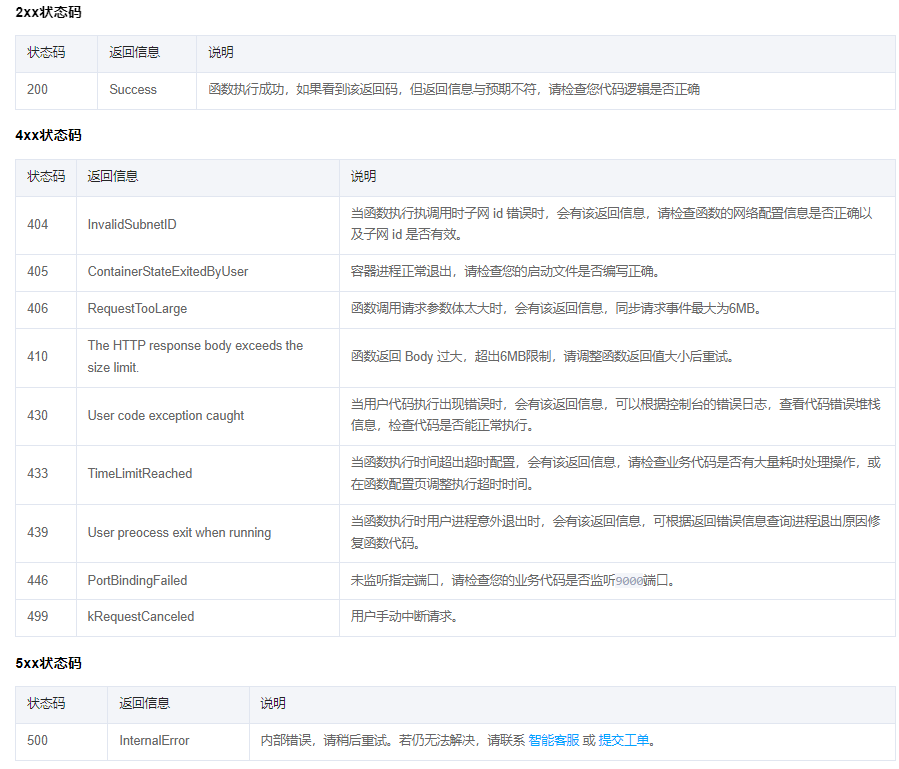The width and height of the screenshot is (899, 769).
Task: Click 状态码 header in 4xx table
Action: coord(46,176)
